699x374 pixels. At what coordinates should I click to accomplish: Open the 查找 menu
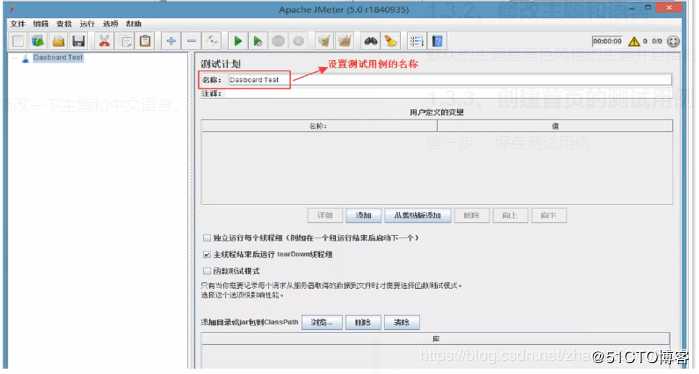(x=64, y=24)
